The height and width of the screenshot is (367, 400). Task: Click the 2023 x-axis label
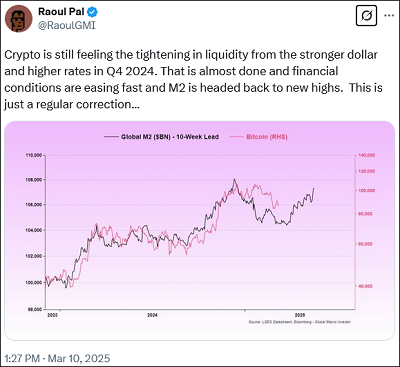52,315
